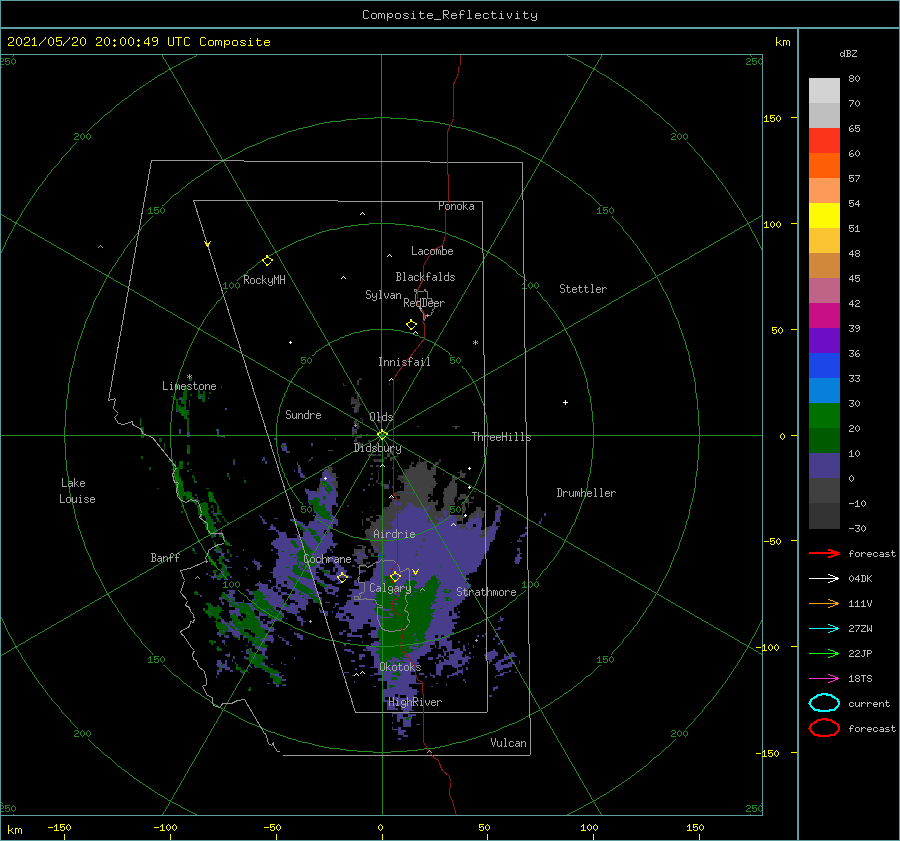Image resolution: width=900 pixels, height=841 pixels.
Task: Select the Innisfail label
Action: coord(404,362)
